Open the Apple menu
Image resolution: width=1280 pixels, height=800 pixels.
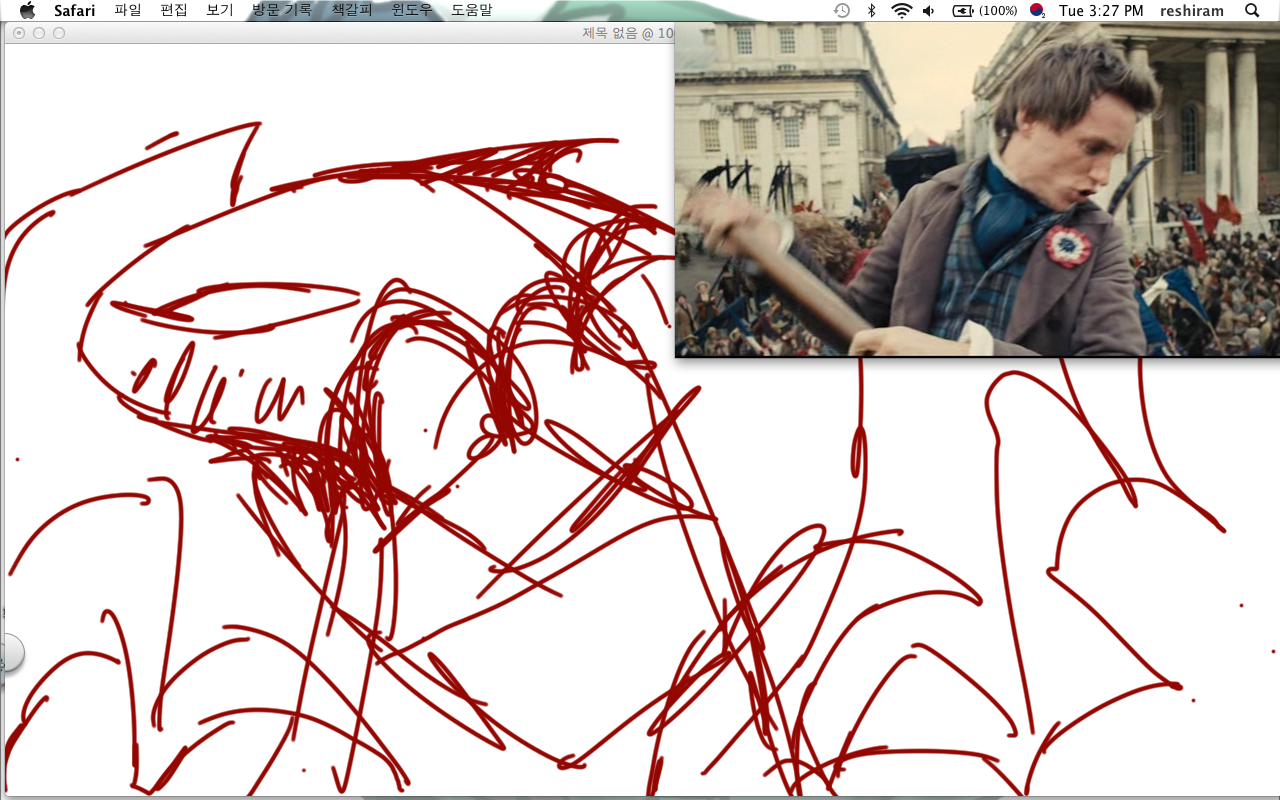tap(27, 10)
